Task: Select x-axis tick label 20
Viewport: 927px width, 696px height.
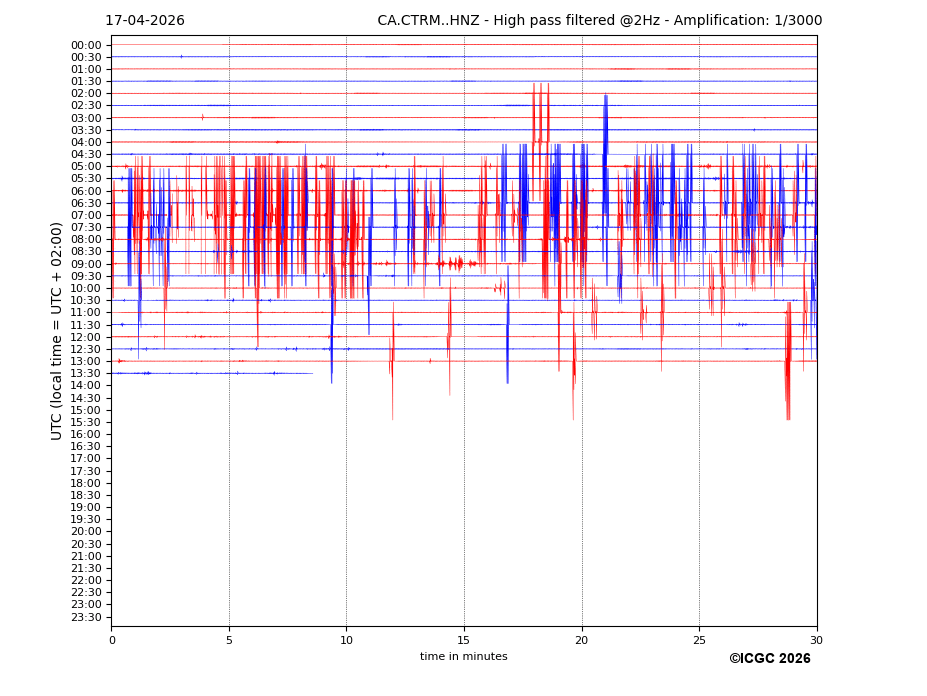Action: [x=582, y=640]
